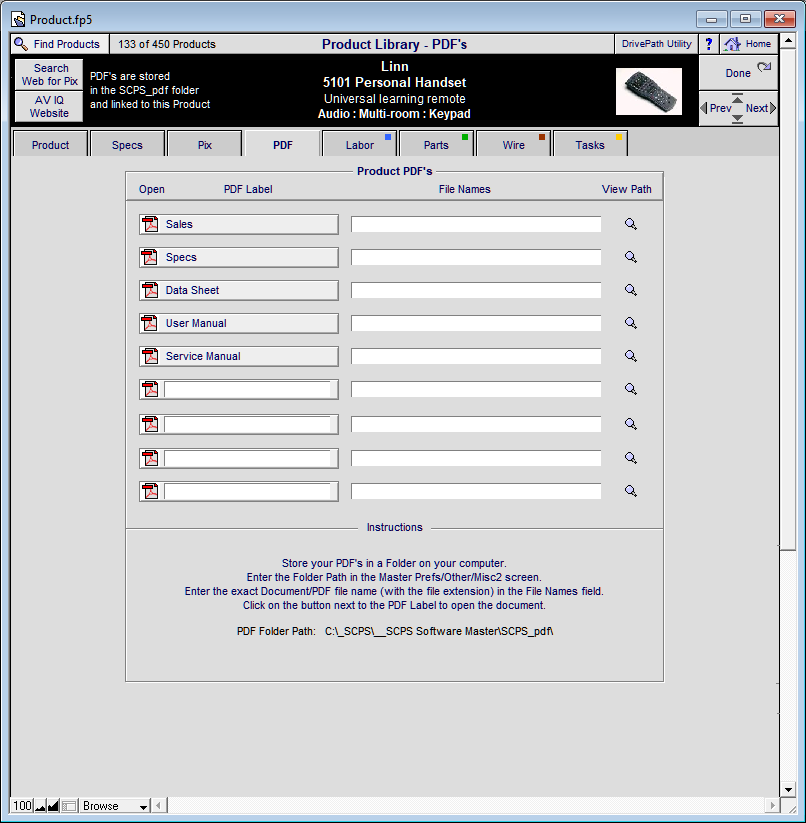The image size is (806, 823).
Task: Open the Data Sheet PDF icon
Action: tap(151, 290)
